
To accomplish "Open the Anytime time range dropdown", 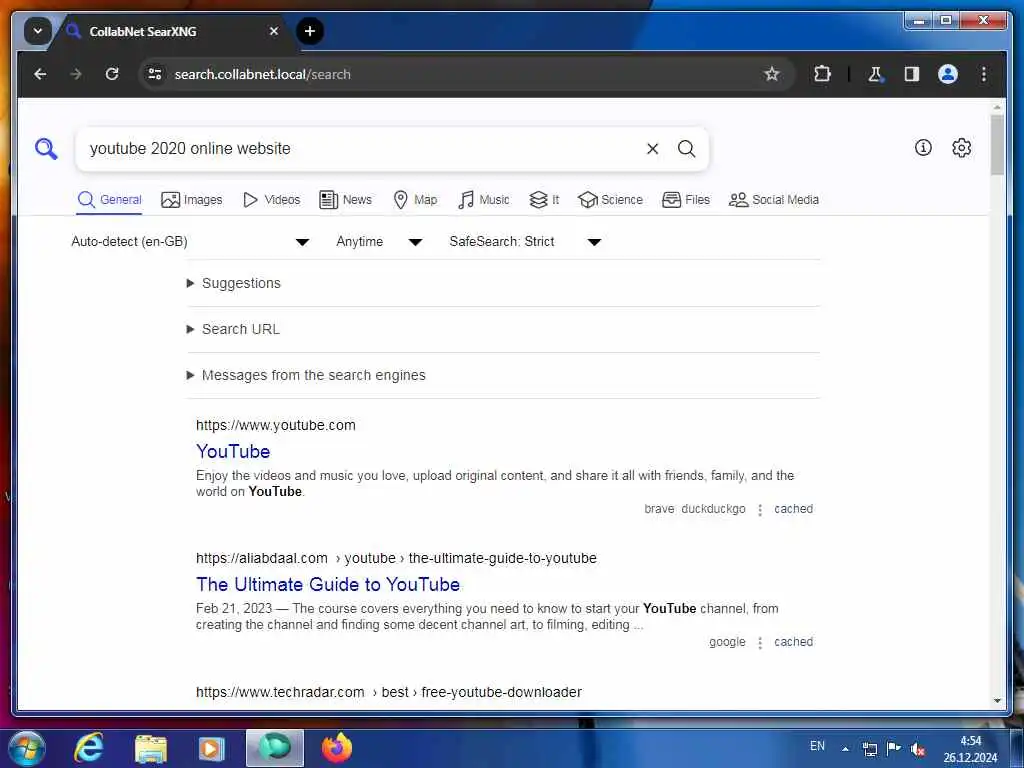I will 379,242.
